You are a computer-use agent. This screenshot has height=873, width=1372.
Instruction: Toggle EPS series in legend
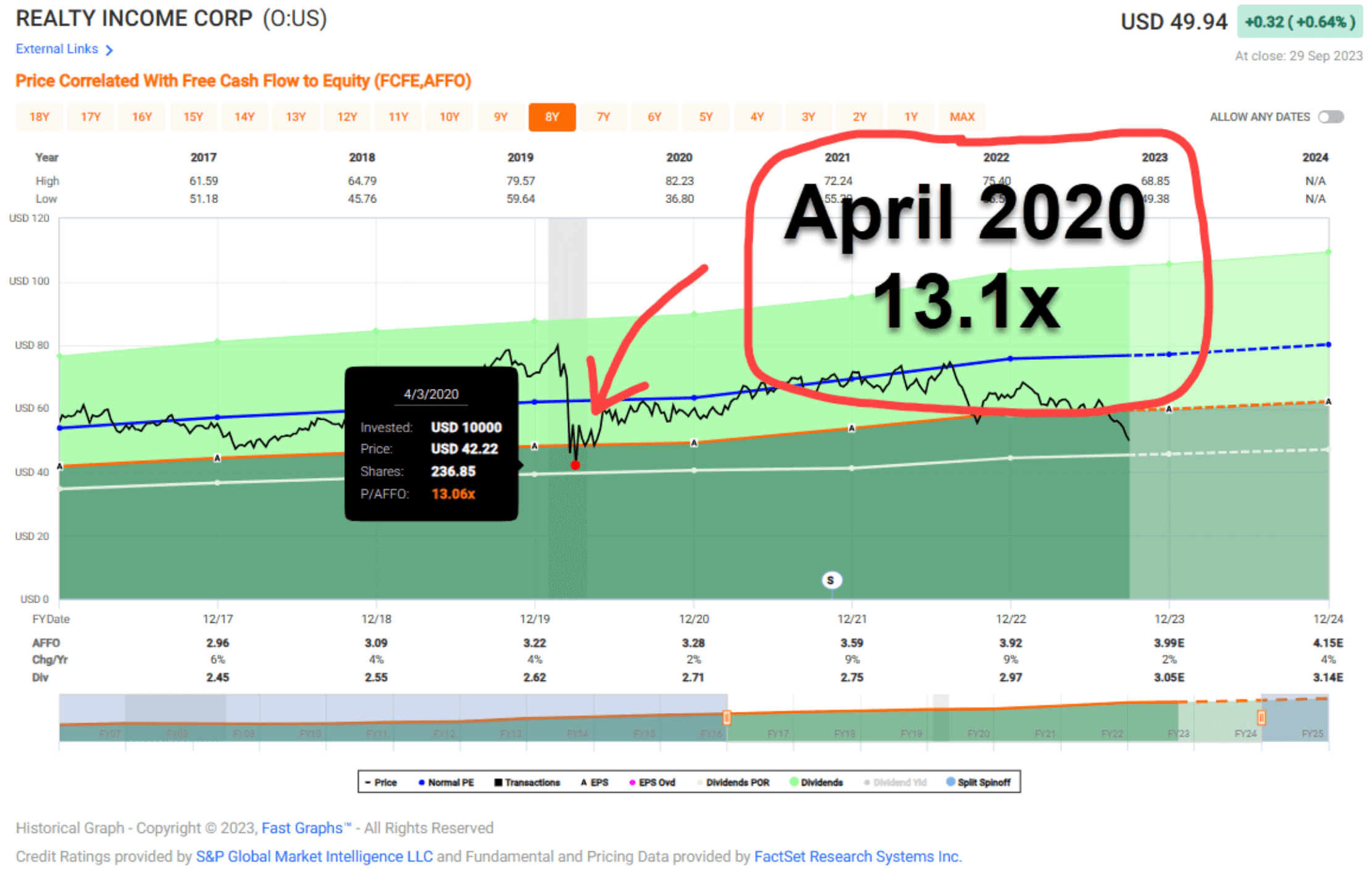[x=595, y=782]
